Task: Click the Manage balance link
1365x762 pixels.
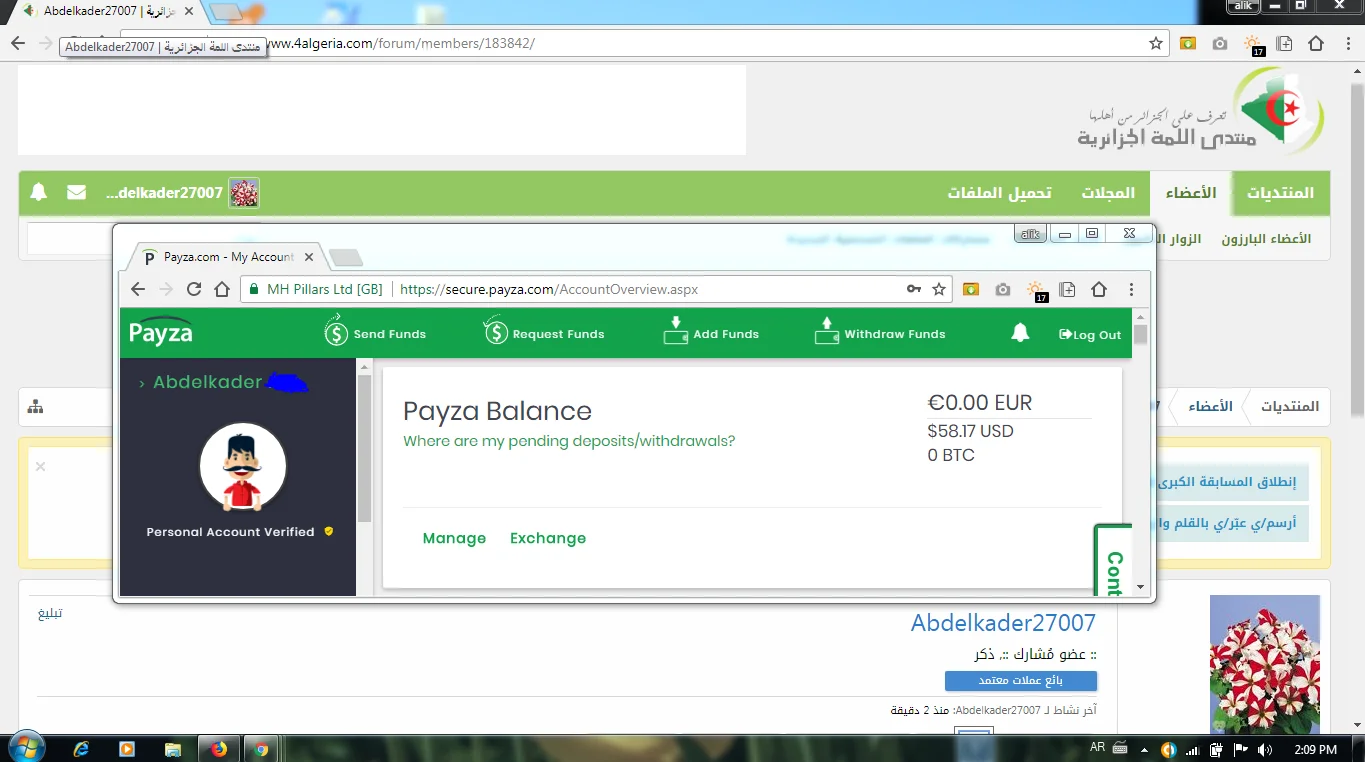Action: coord(454,538)
